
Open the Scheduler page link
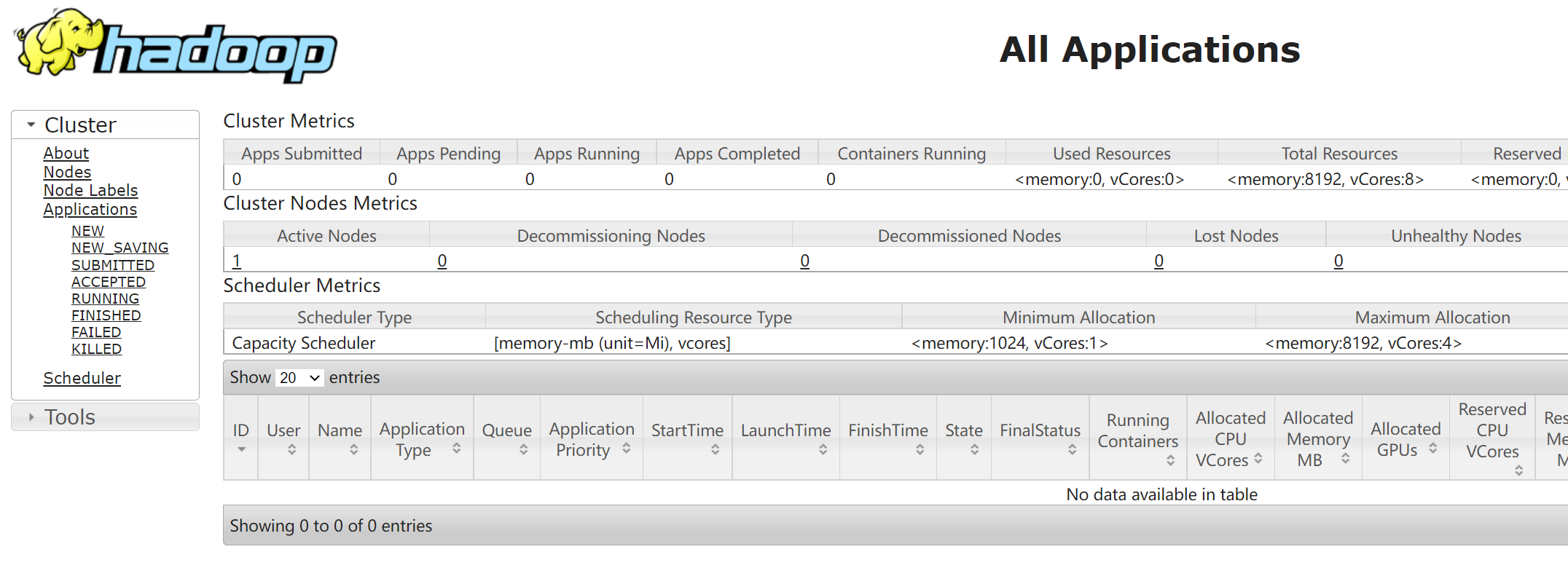[x=82, y=378]
